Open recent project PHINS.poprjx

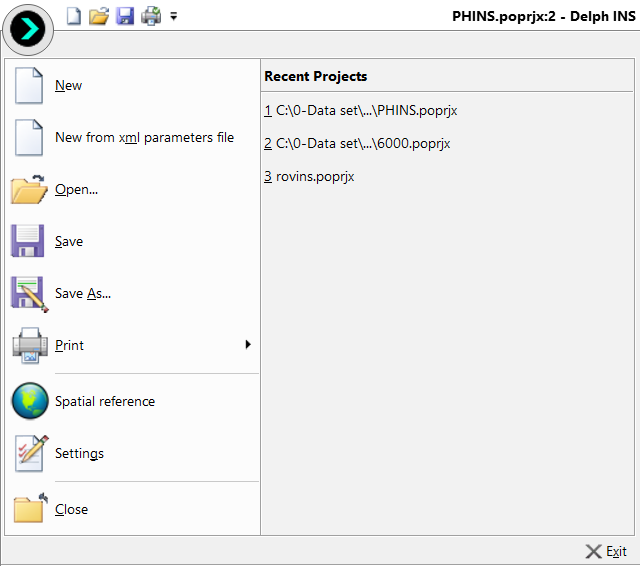click(361, 111)
